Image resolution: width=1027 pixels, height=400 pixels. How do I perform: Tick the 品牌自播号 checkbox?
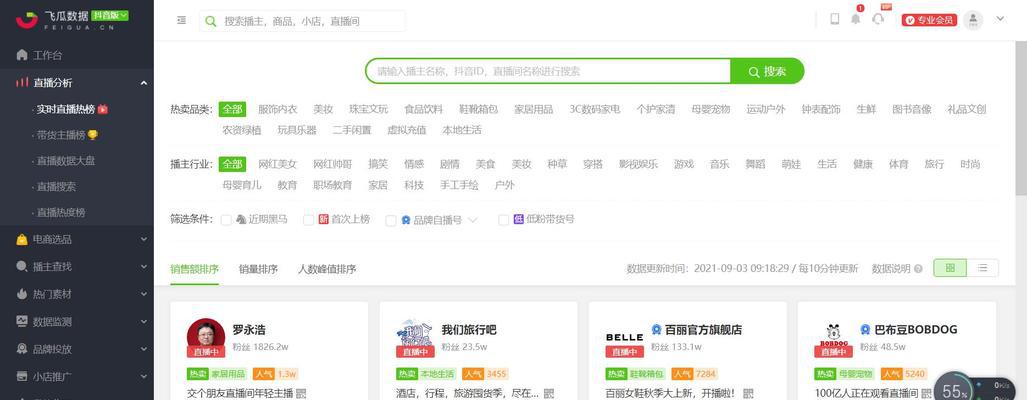[390, 220]
